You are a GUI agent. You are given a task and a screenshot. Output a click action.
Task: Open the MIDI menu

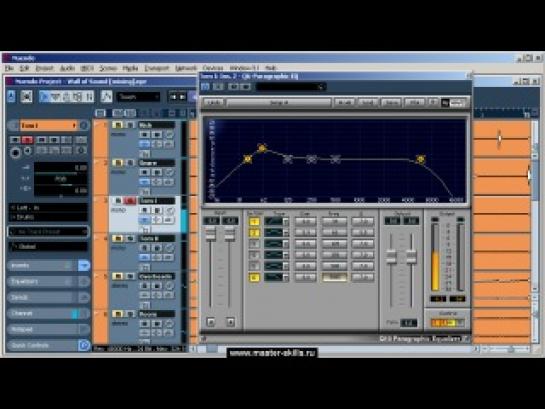(x=87, y=68)
